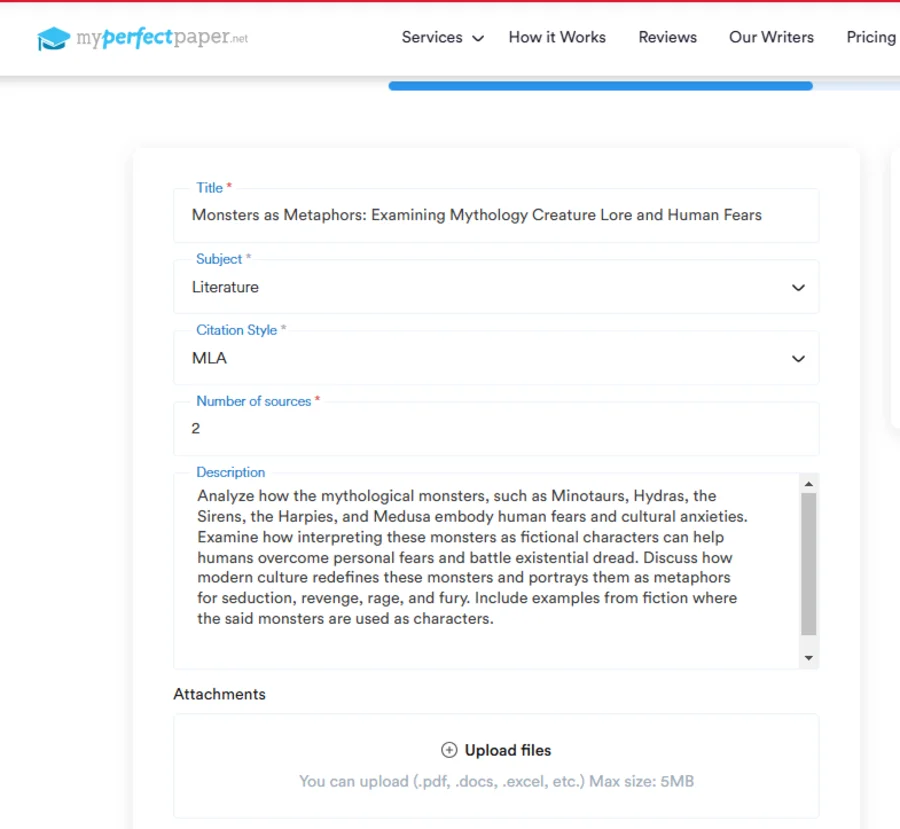Click the myperfectpaper graduation cap logo
The image size is (900, 829).
click(53, 38)
